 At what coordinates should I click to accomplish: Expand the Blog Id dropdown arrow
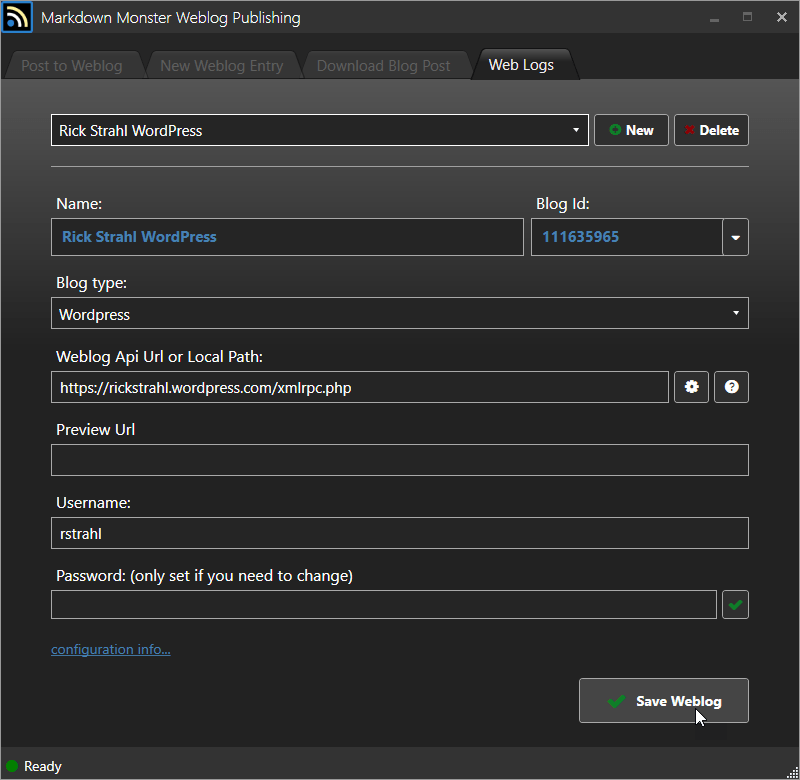[x=735, y=237]
